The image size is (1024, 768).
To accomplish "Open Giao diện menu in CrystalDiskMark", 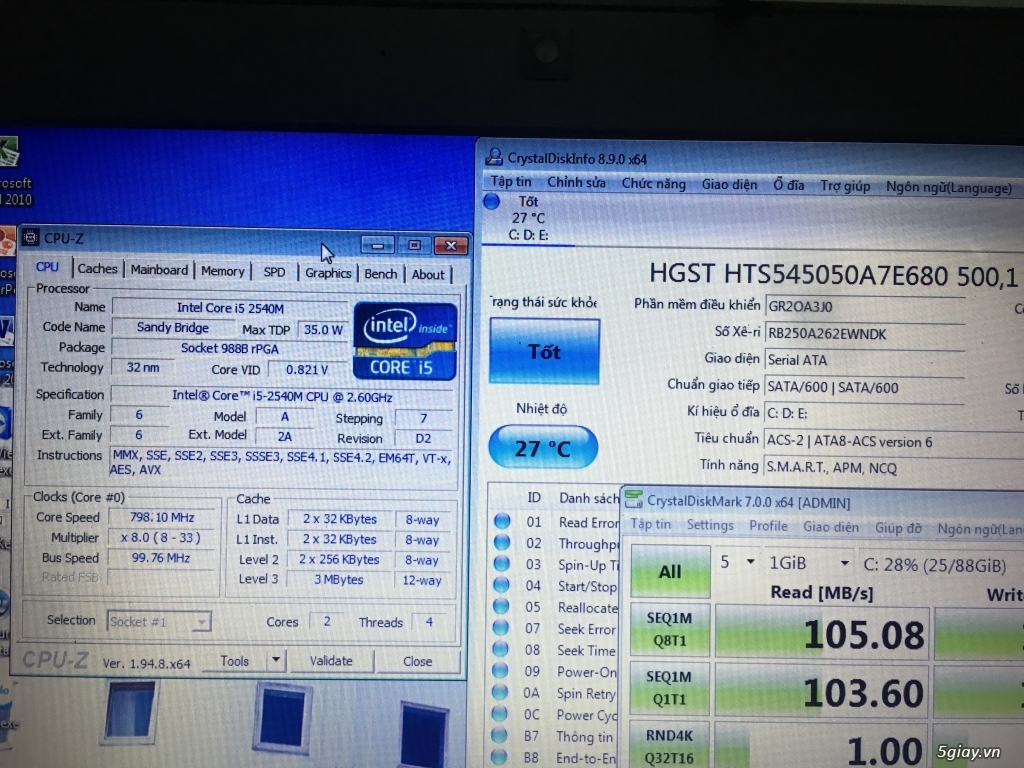I will 831,526.
